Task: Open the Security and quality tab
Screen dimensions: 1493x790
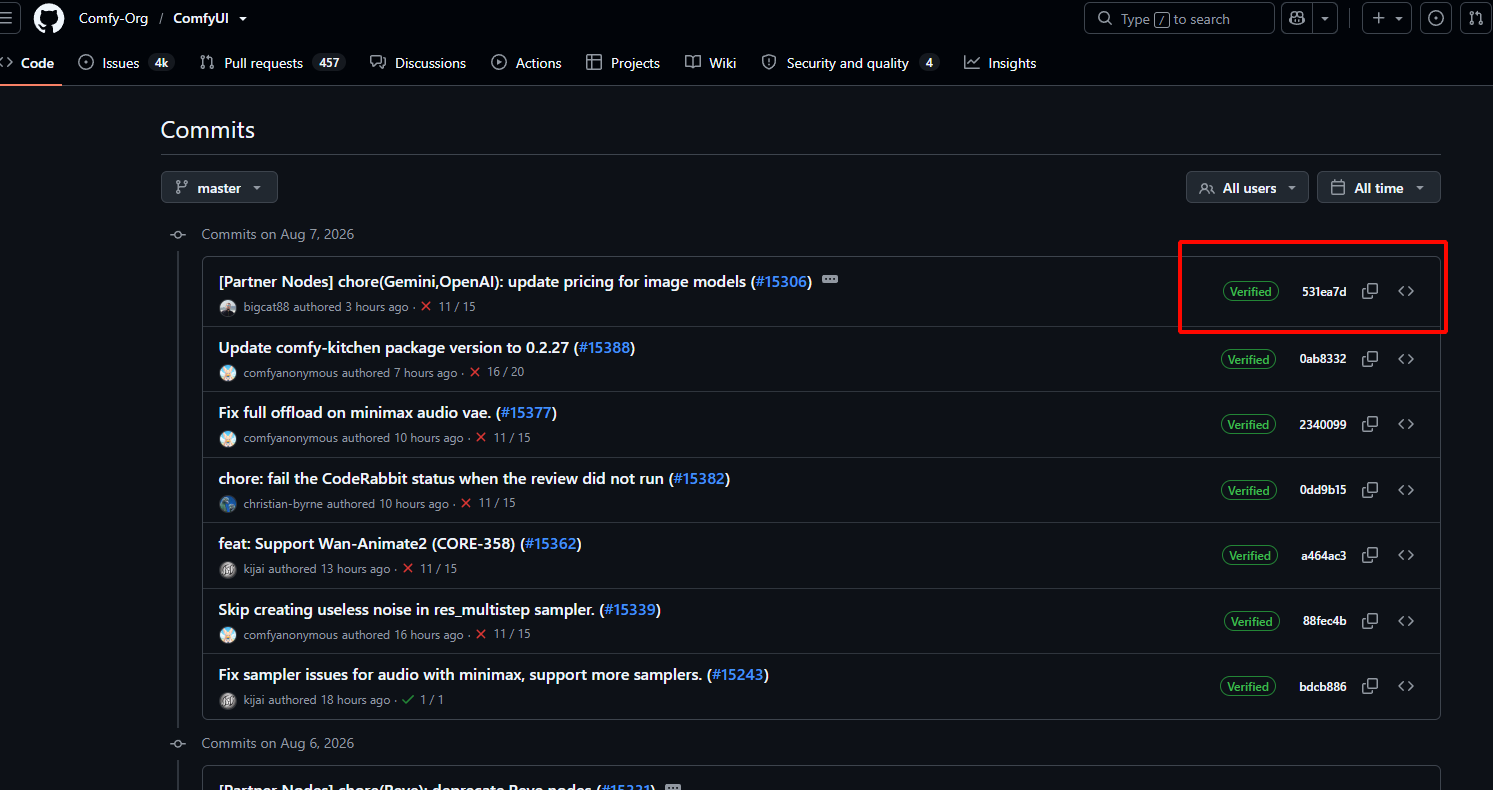Action: [850, 63]
